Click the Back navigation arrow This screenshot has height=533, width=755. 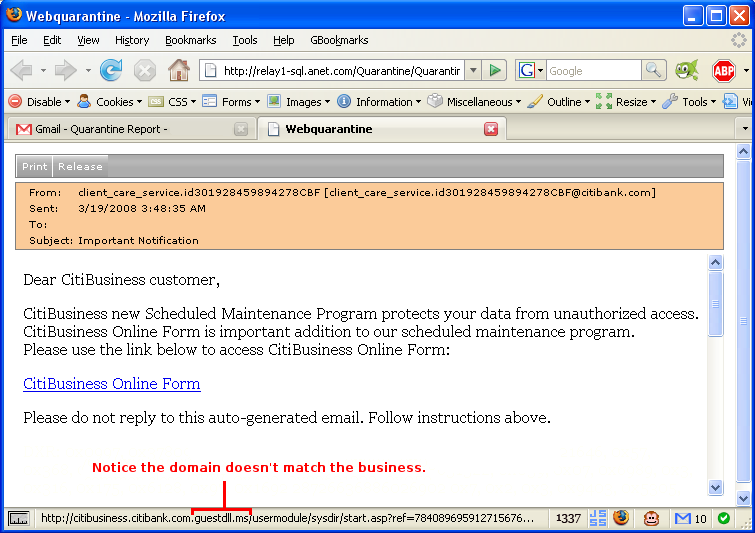click(x=21, y=71)
